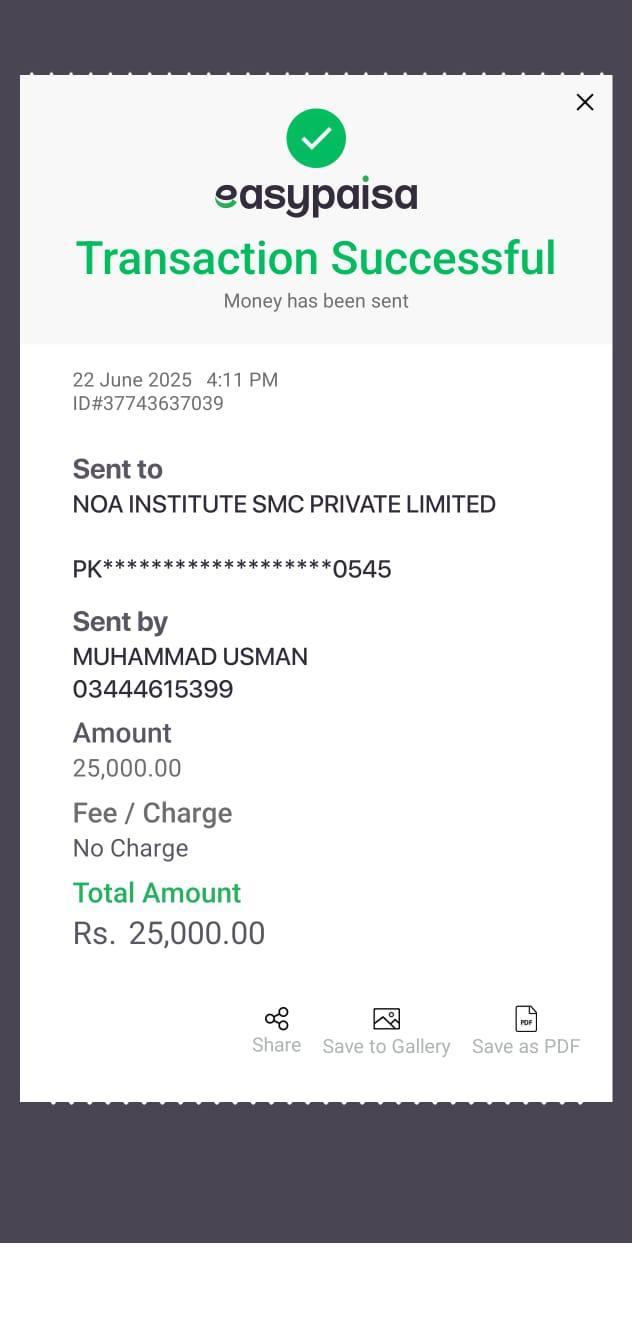The height and width of the screenshot is (1320, 632).
Task: Click the Save to Gallery picture icon
Action: pyautogui.click(x=386, y=1019)
